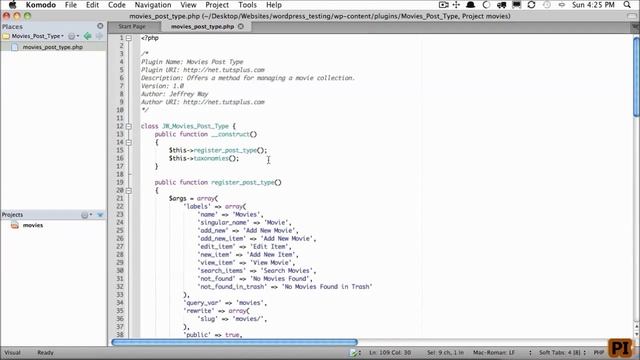Click the Places panel header label
Viewport: 640px width, 360px height.
click(12, 27)
